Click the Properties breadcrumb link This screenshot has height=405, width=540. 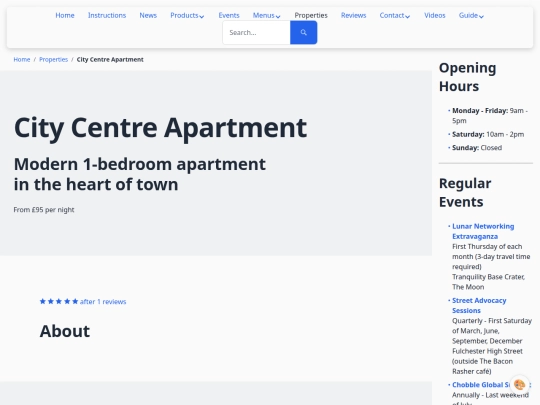[53, 60]
